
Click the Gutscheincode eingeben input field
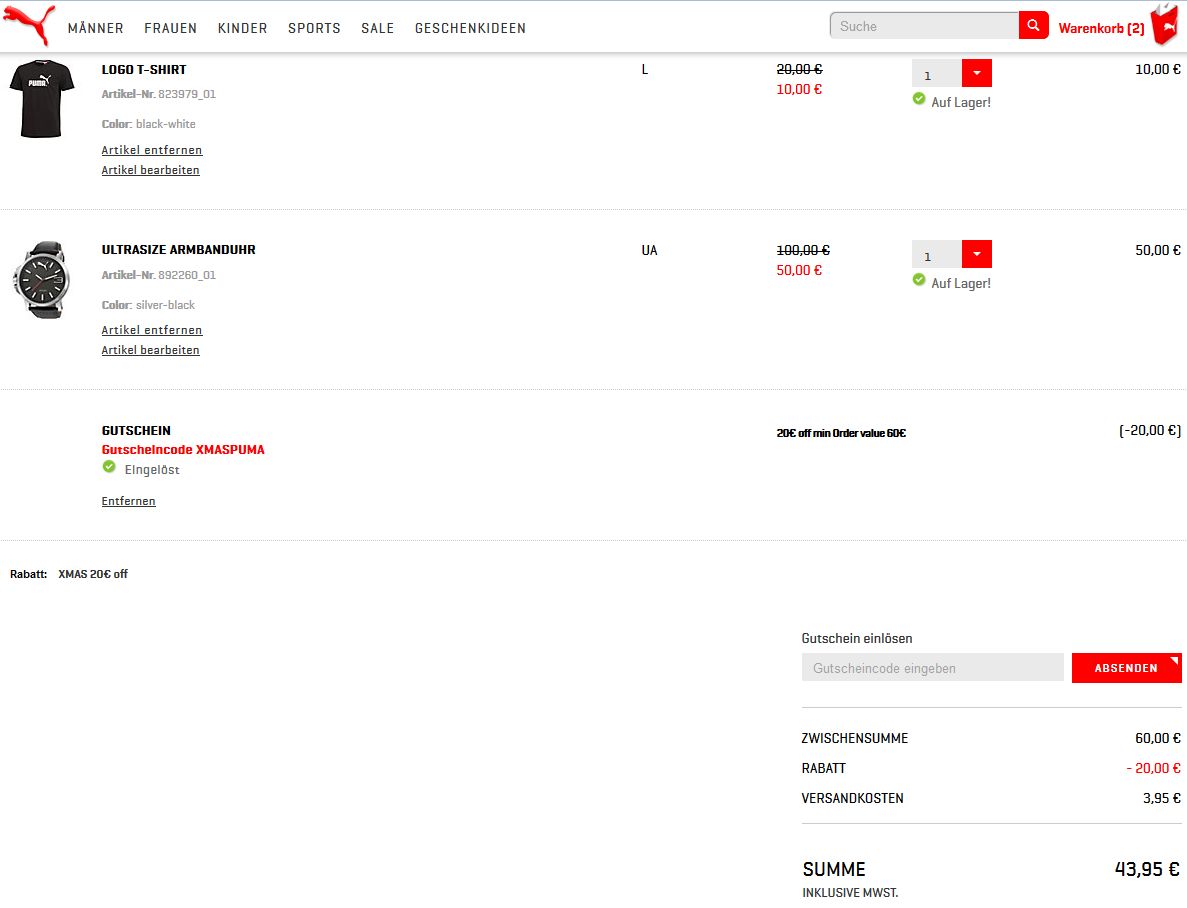click(933, 668)
